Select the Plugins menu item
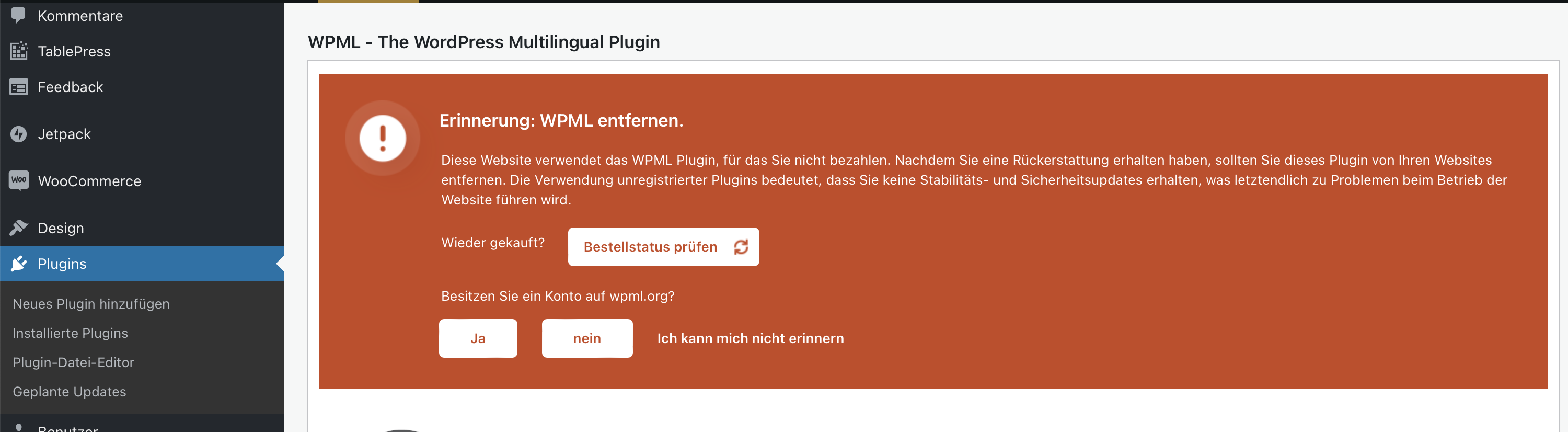Image resolution: width=1568 pixels, height=432 pixels. click(142, 263)
